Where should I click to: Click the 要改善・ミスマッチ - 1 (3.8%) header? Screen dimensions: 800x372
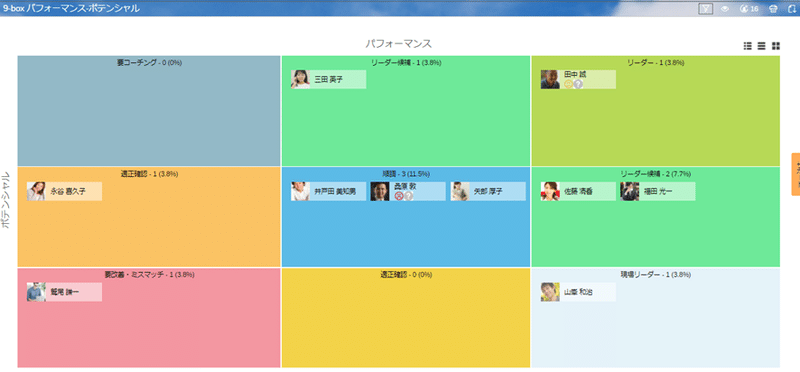pyautogui.click(x=149, y=275)
